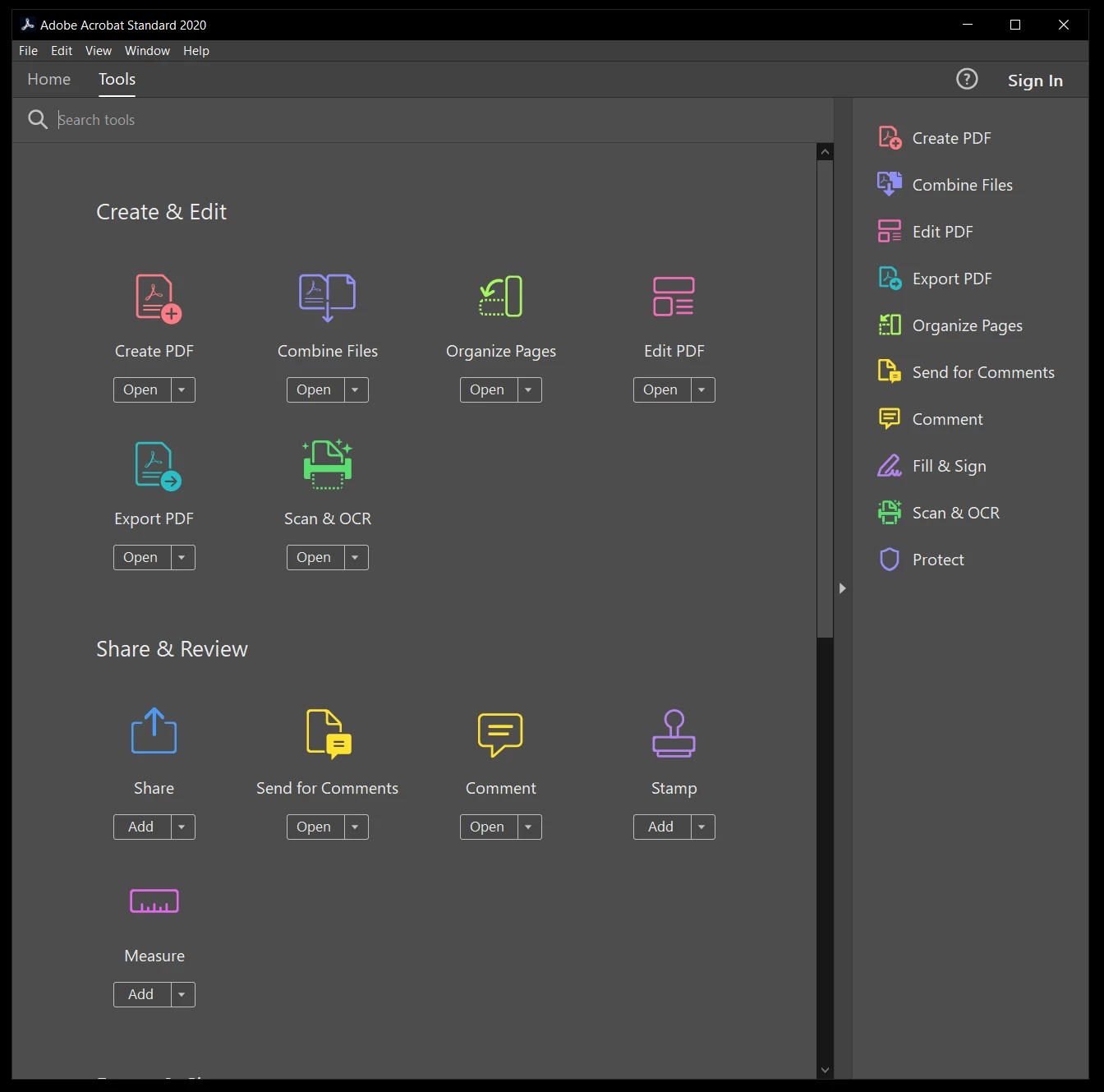Screen dimensions: 1104x1092
Task: Open the Help menu
Action: click(196, 51)
